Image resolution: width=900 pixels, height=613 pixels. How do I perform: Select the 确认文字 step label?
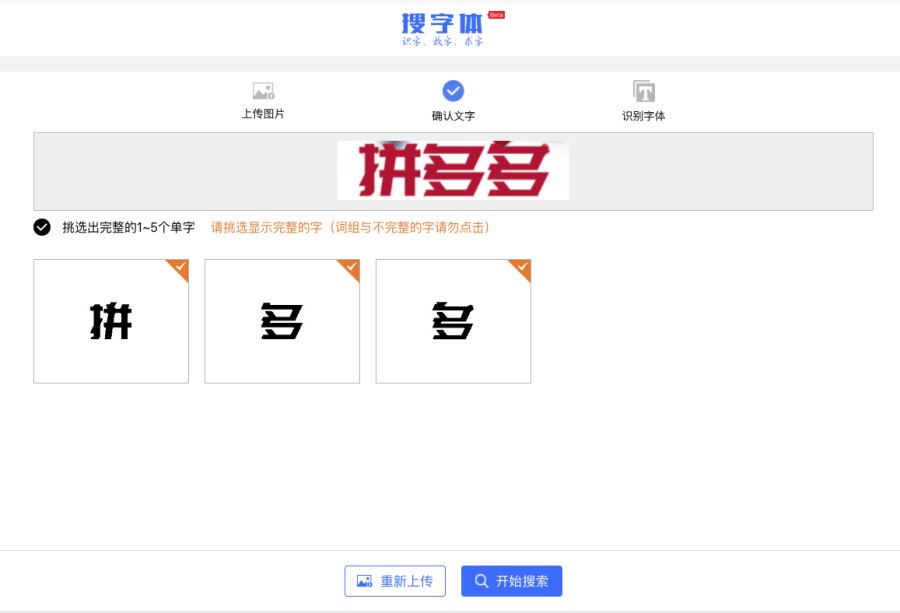click(453, 116)
